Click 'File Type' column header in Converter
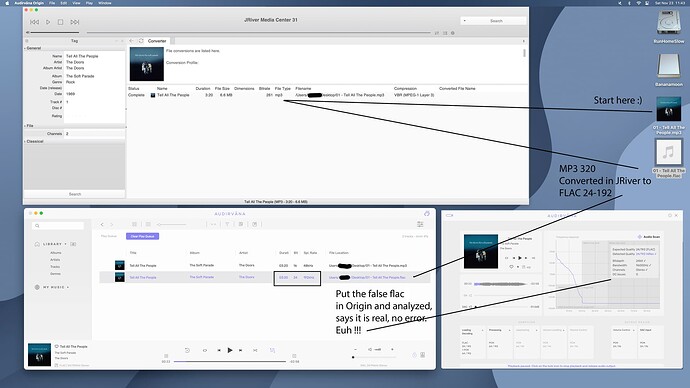 (x=283, y=88)
